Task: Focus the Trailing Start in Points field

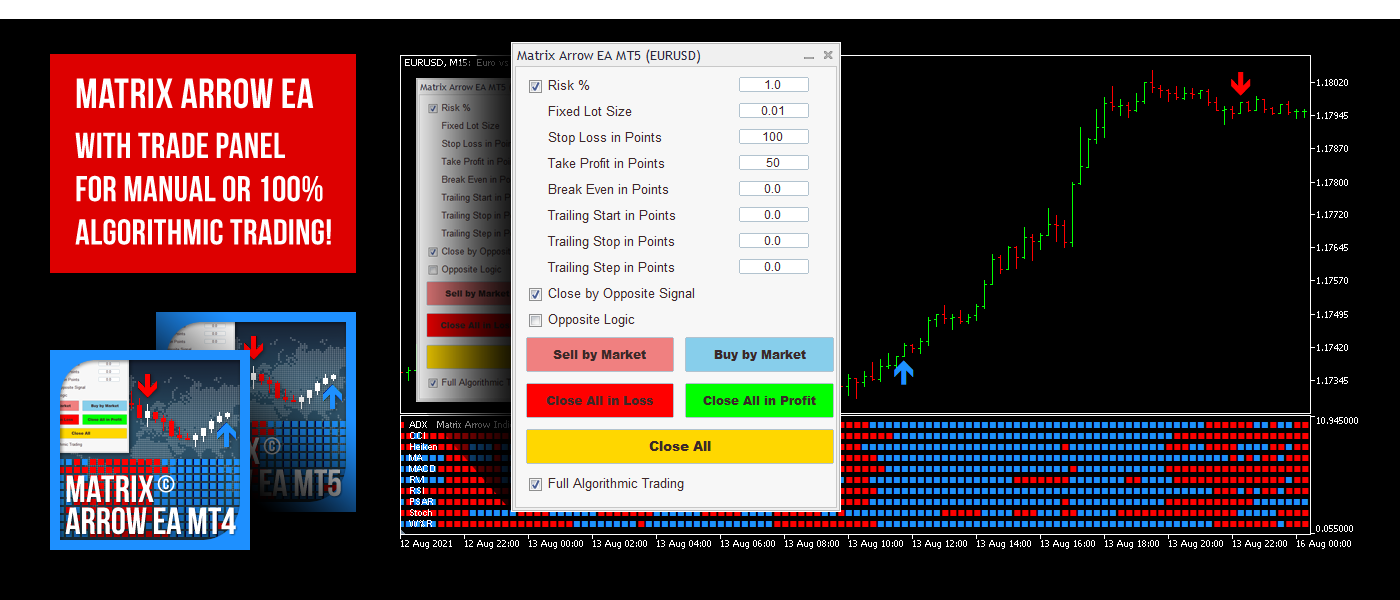Action: point(774,215)
